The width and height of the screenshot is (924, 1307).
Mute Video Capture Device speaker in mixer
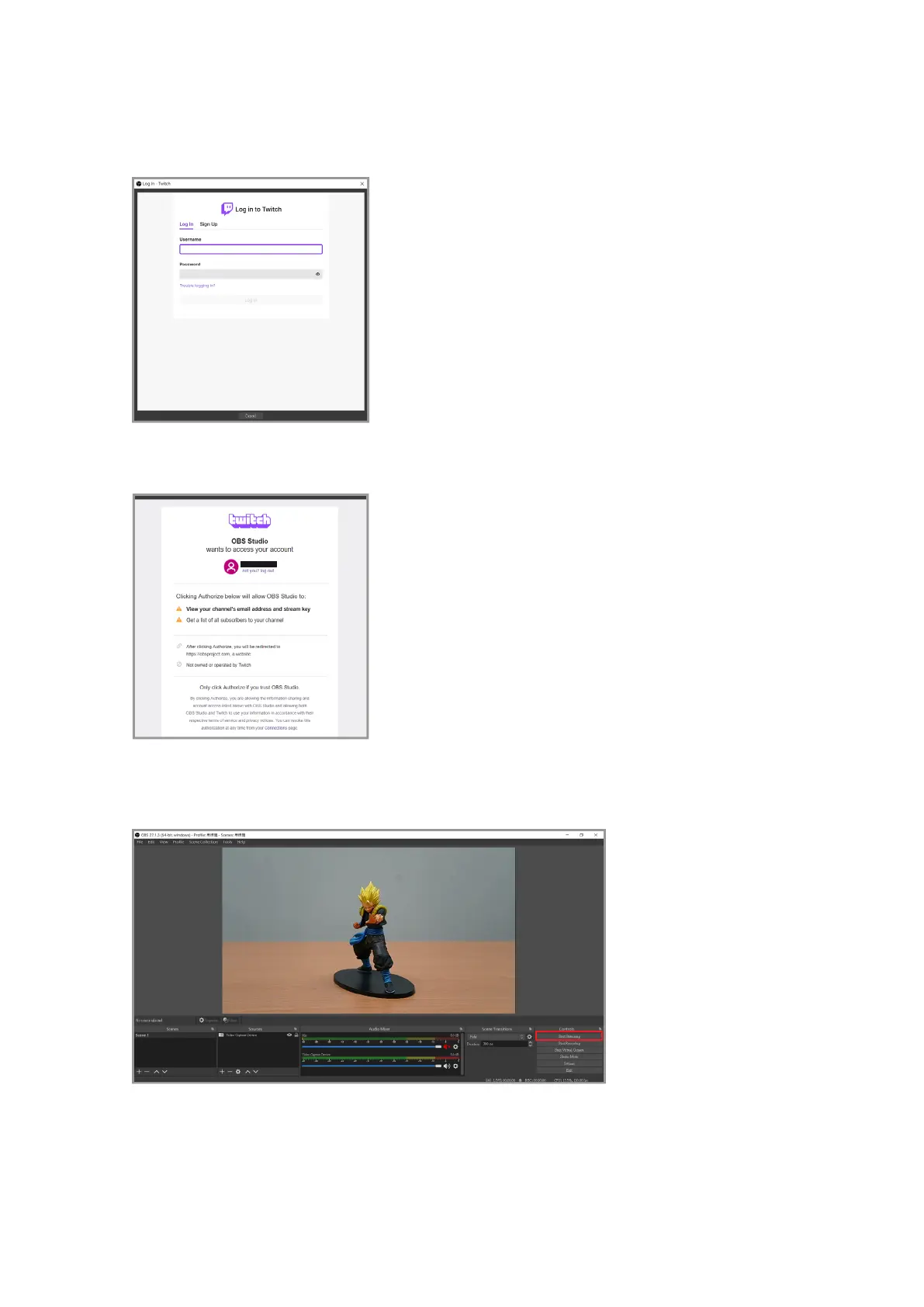coord(447,1066)
